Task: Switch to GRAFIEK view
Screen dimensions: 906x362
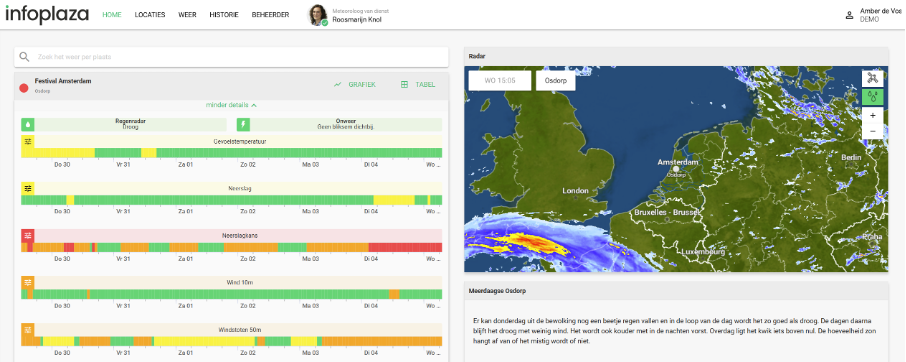Action: (x=362, y=84)
